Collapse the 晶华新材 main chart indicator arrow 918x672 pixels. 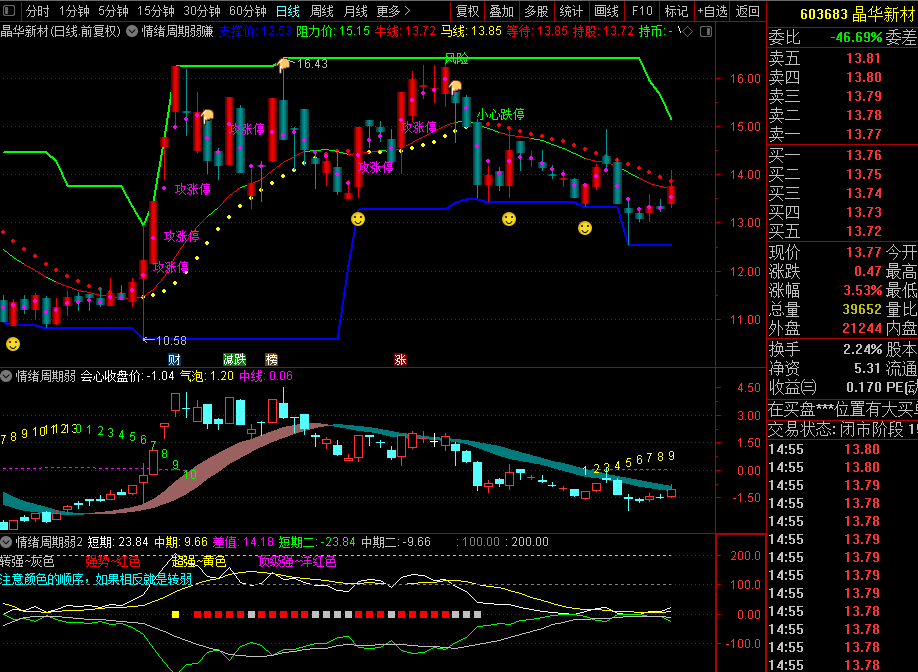pyautogui.click(x=132, y=31)
